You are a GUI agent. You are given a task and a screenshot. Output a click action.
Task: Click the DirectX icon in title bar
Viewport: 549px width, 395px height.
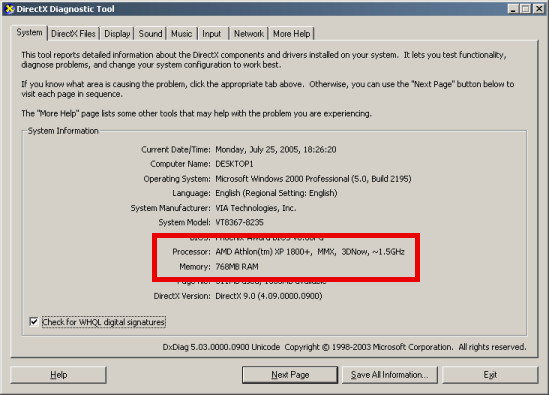pyautogui.click(x=9, y=9)
